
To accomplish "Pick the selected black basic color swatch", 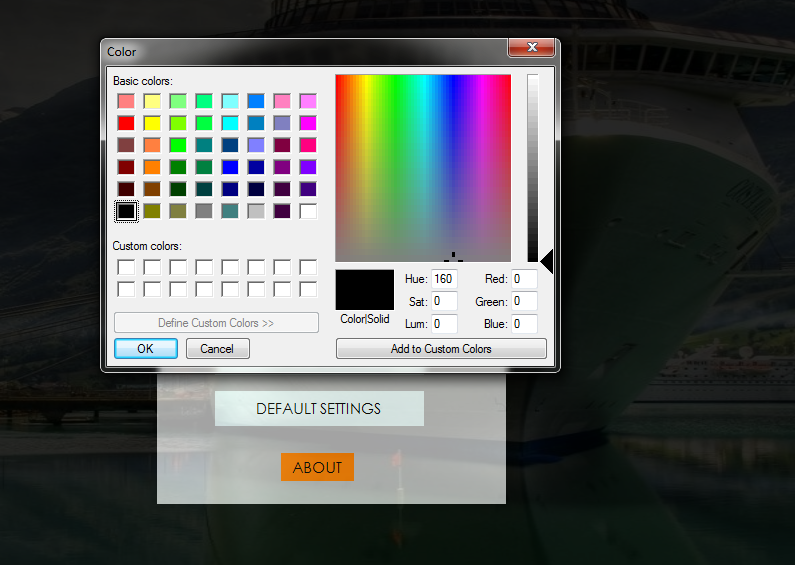I will 126,211.
